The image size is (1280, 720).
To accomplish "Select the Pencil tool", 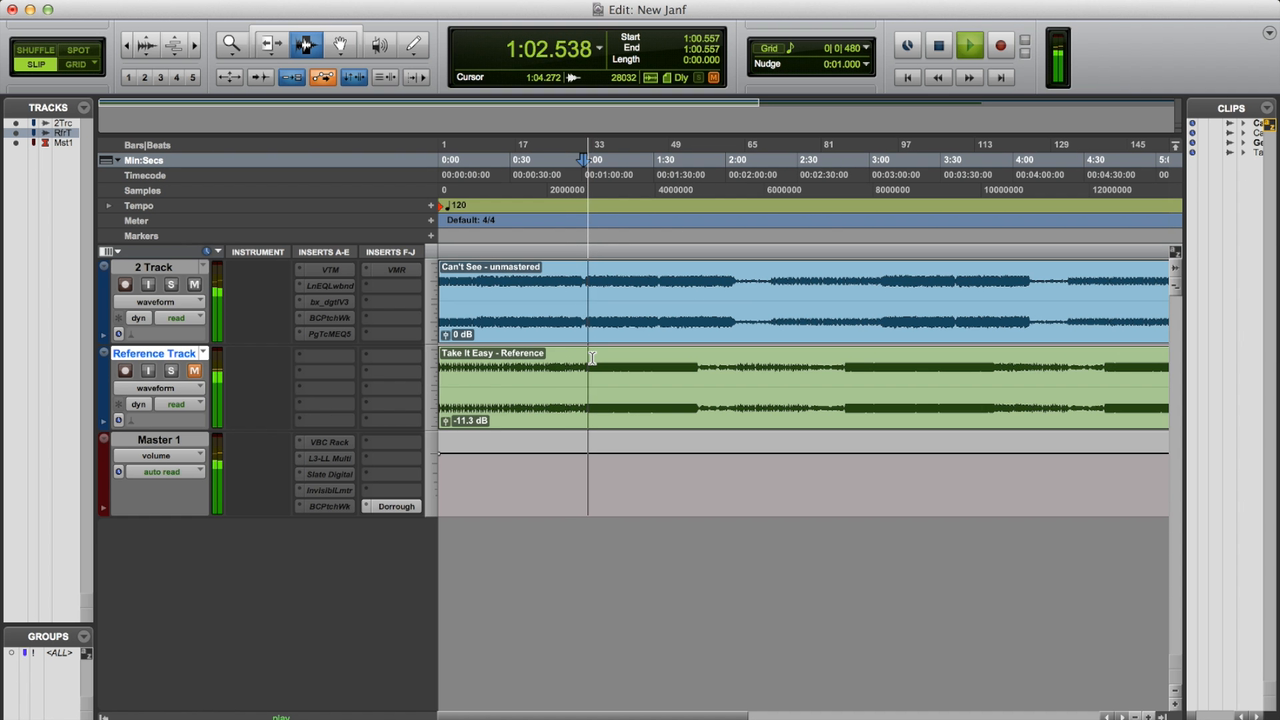I will (413, 45).
